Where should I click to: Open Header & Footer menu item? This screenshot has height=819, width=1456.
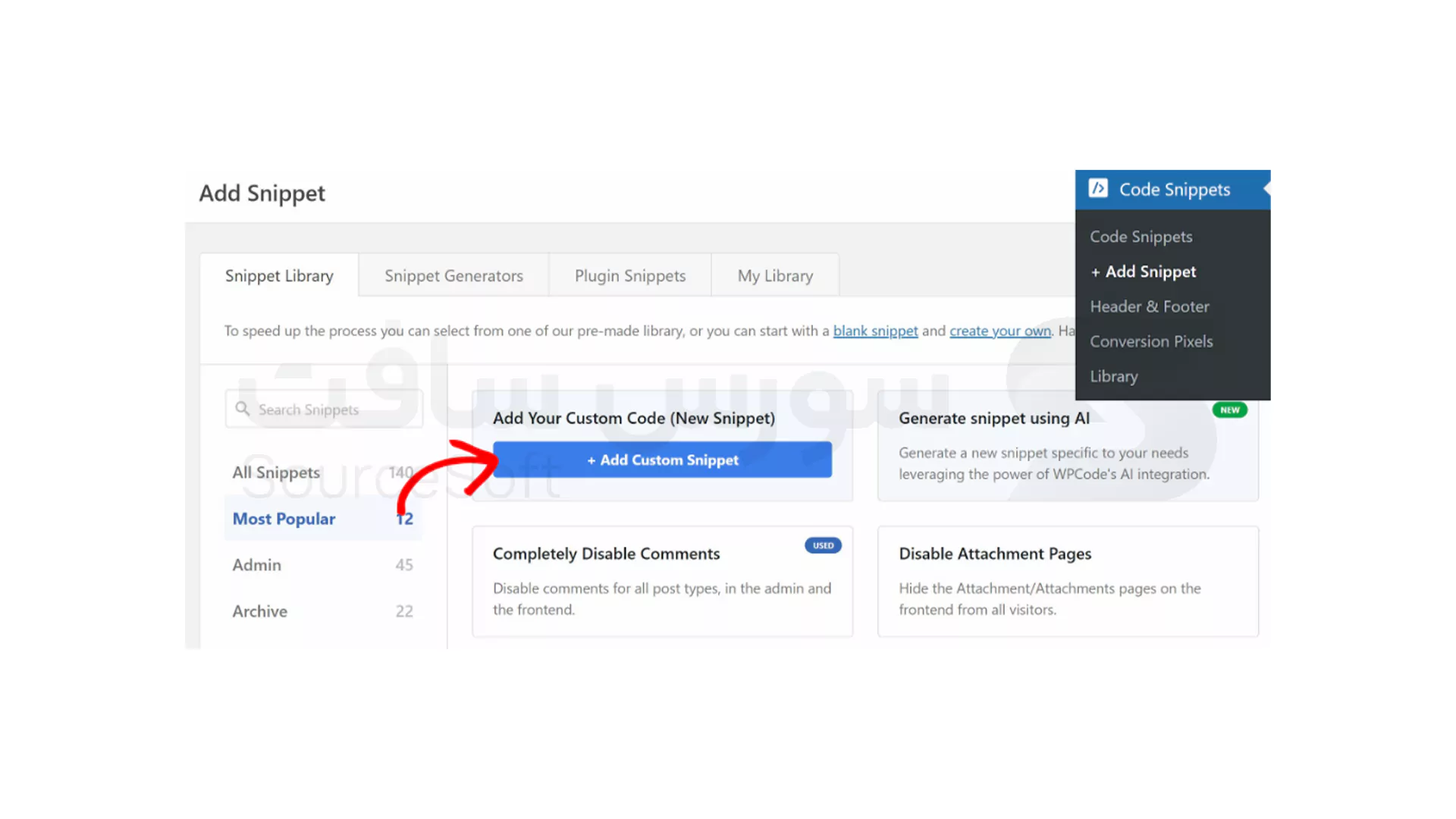tap(1149, 306)
